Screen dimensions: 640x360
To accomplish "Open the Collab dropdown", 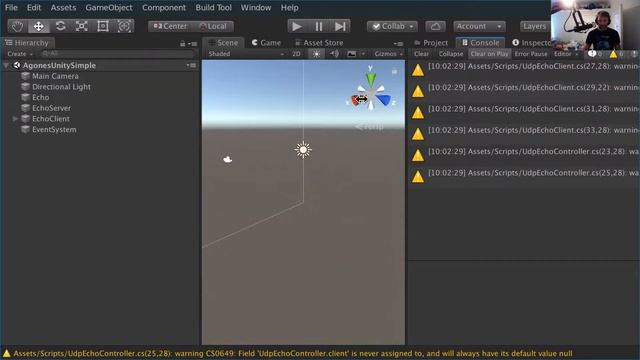I will pos(392,27).
